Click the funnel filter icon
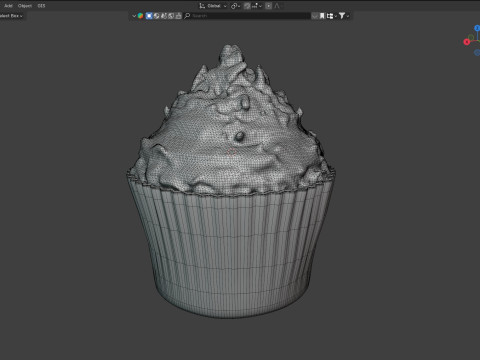The height and width of the screenshot is (360, 480). [342, 16]
